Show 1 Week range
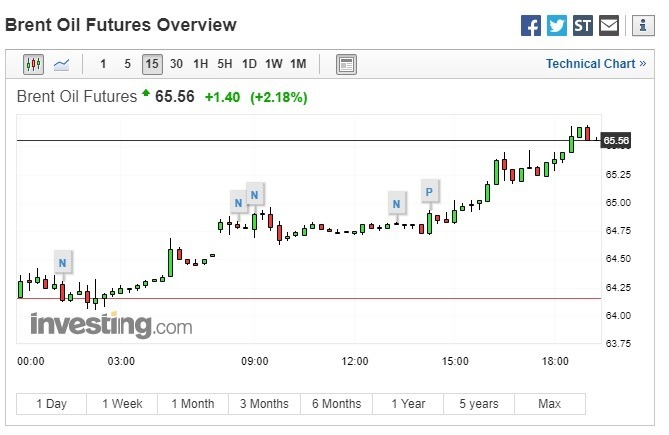Viewport: 669px width, 435px height. click(122, 404)
